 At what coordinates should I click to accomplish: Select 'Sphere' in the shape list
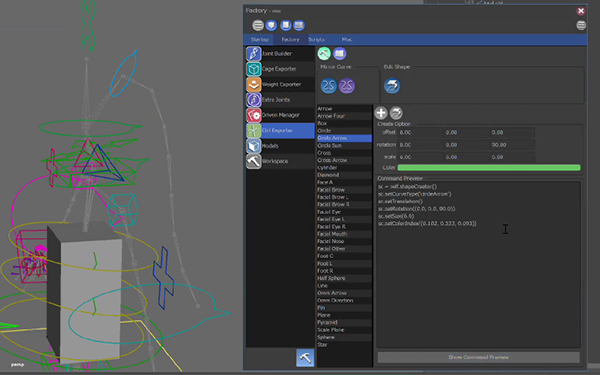coord(344,337)
